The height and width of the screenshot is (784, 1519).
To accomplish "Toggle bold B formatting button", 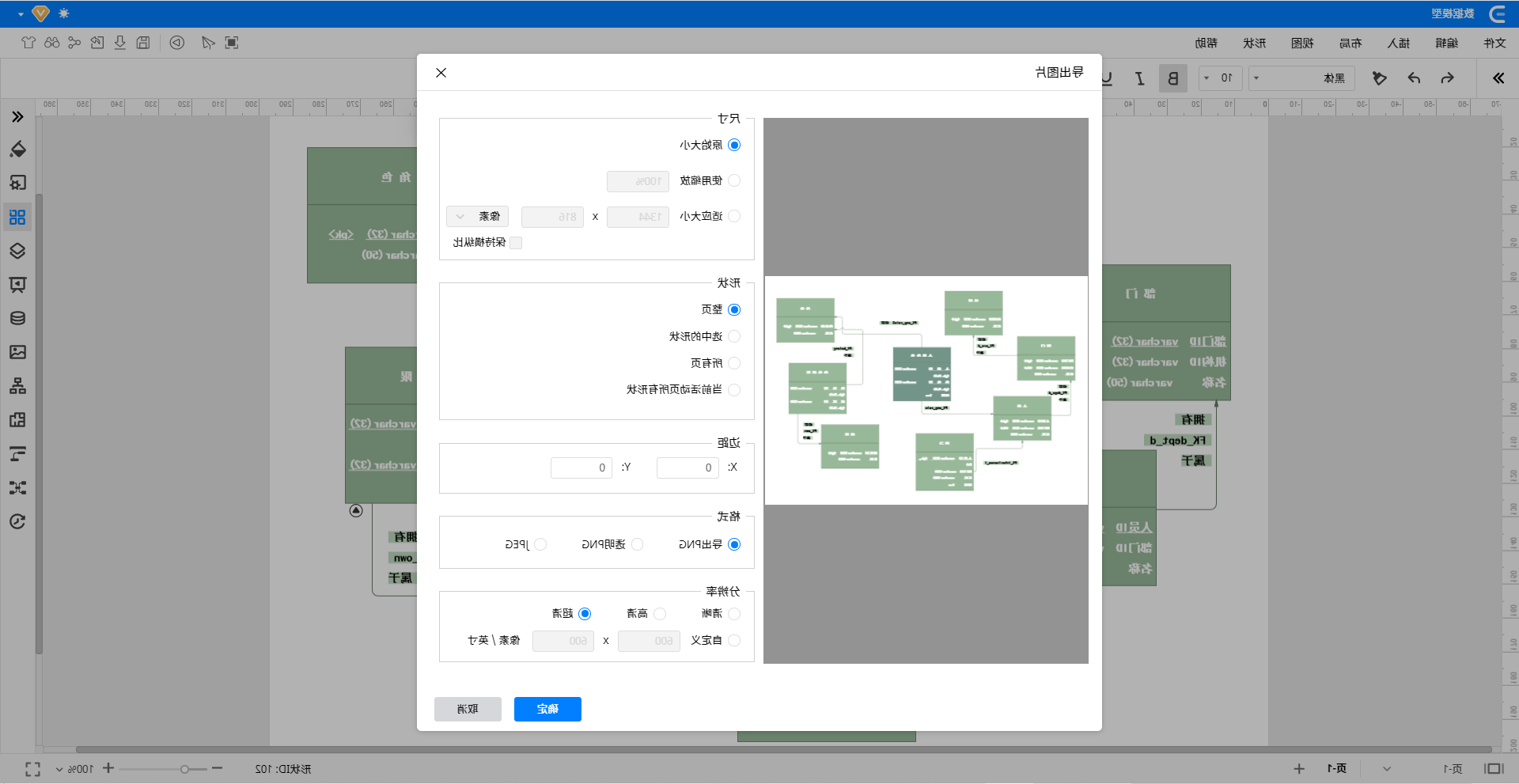I will pyautogui.click(x=1173, y=78).
